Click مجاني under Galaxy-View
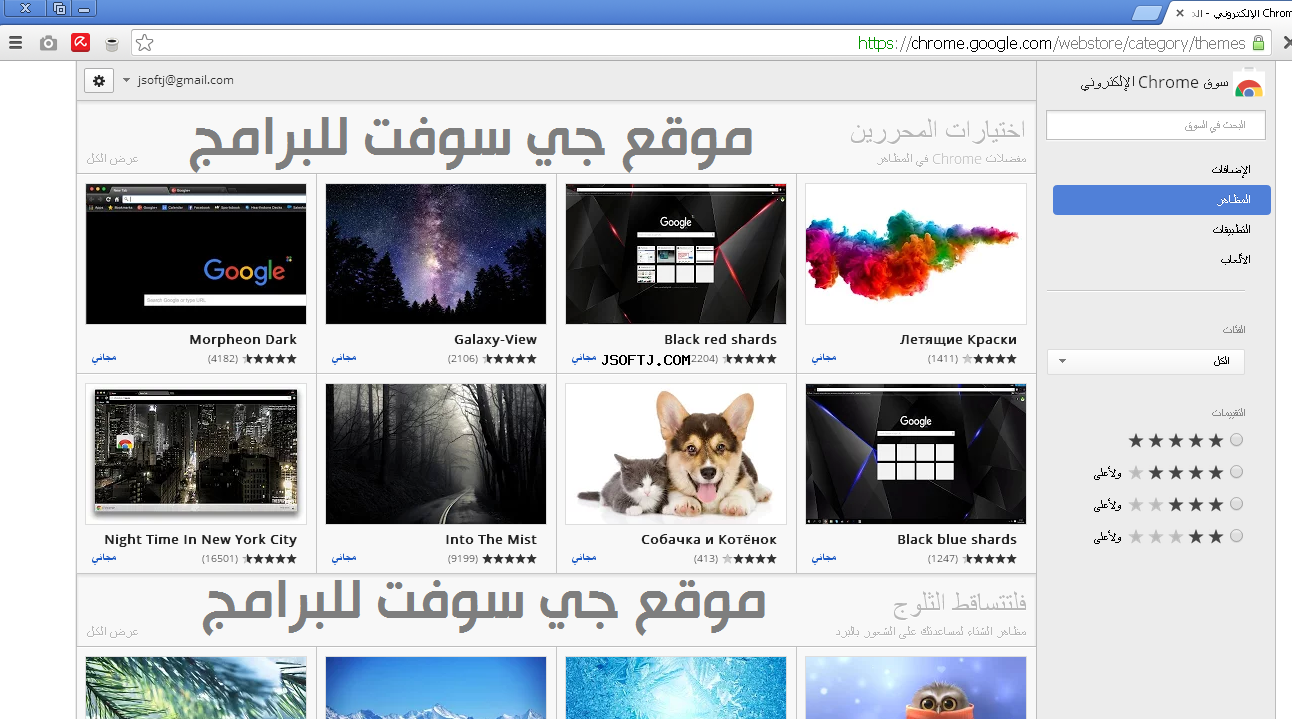Image resolution: width=1292 pixels, height=719 pixels. coord(344,357)
